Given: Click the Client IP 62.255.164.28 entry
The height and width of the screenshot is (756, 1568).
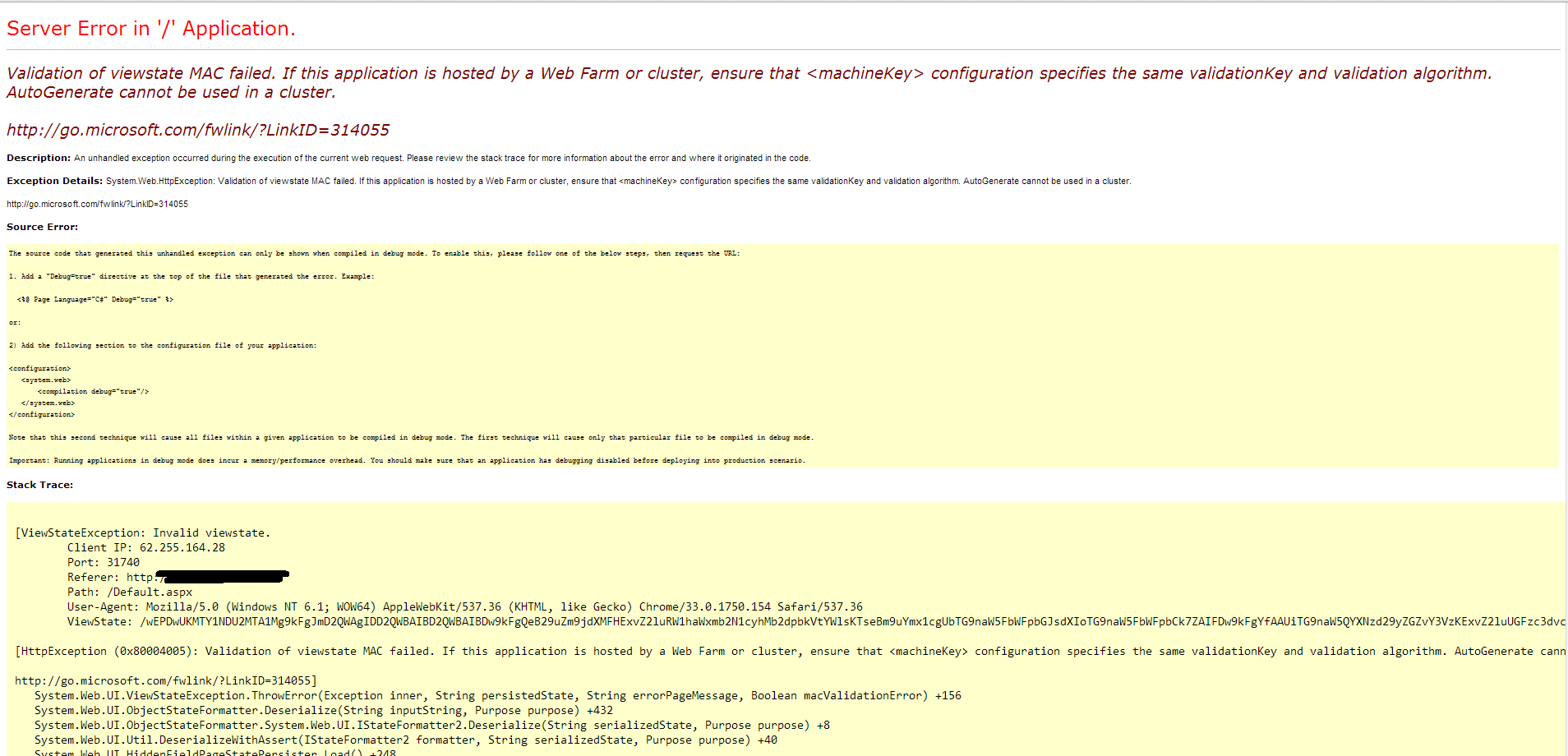Looking at the screenshot, I should 145,548.
